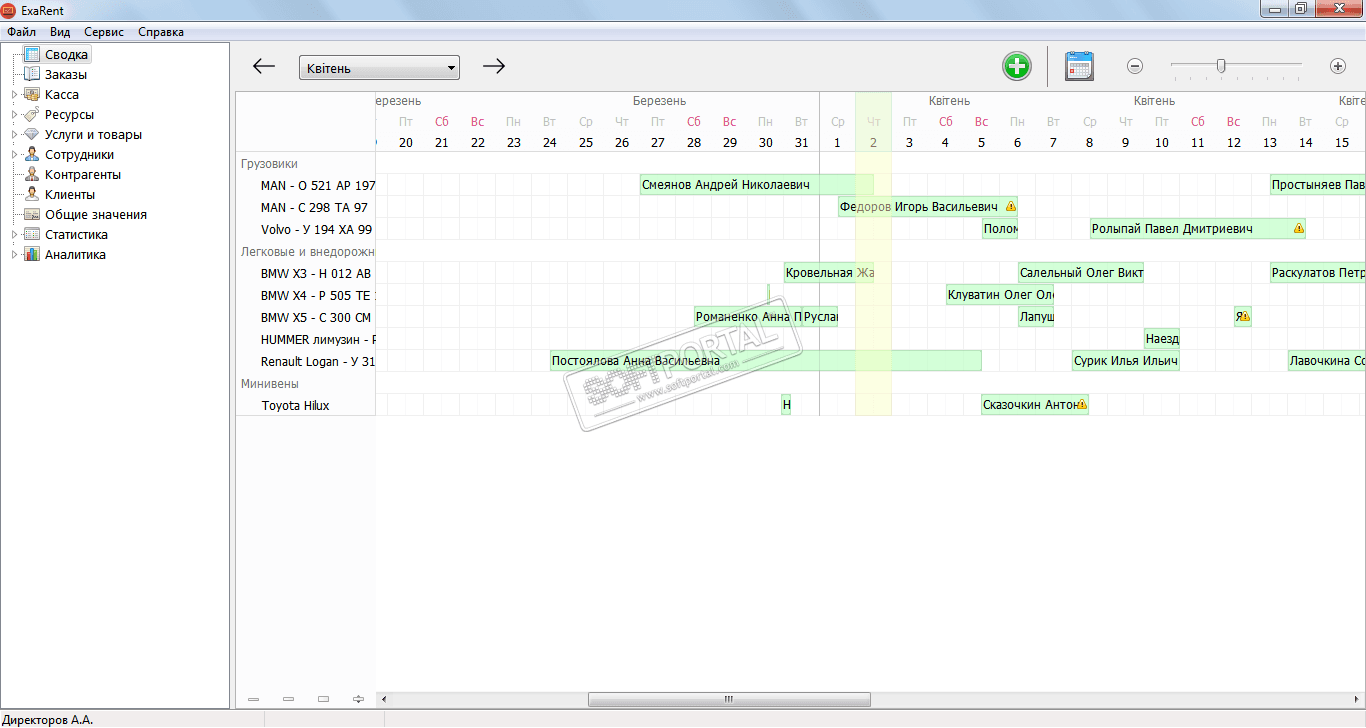Image resolution: width=1366 pixels, height=728 pixels.
Task: Open the Контрагенты contractor icon
Action: pyautogui.click(x=31, y=175)
